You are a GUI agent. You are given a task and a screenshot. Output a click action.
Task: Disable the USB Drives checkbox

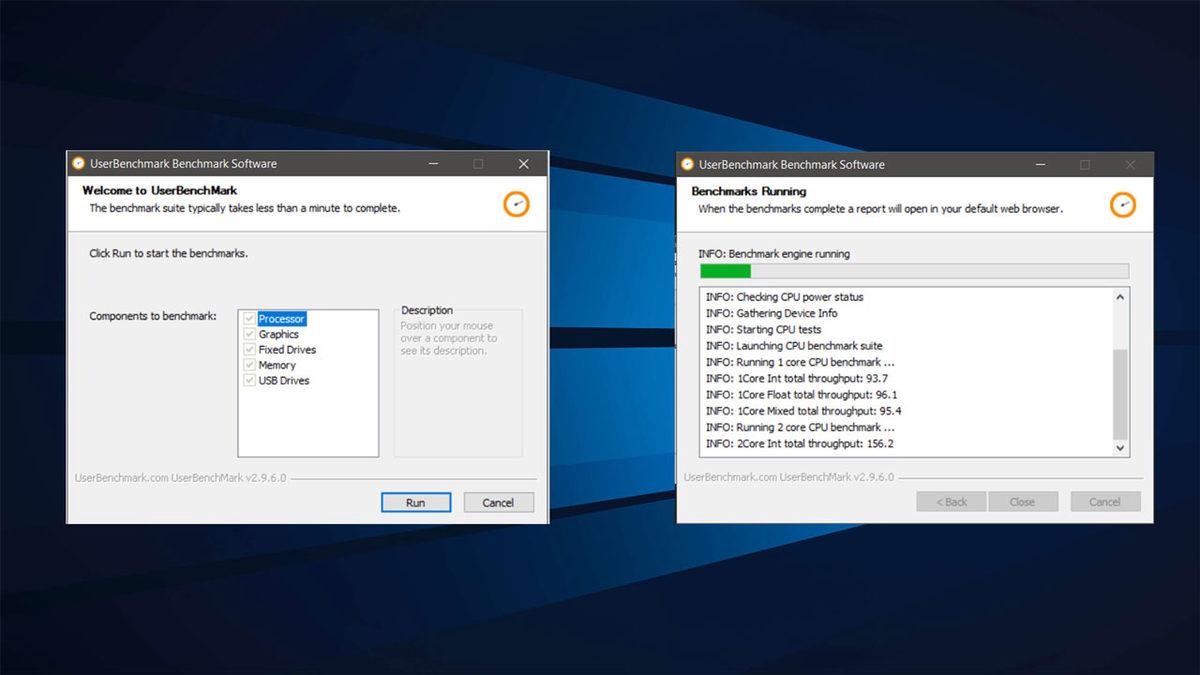pyautogui.click(x=249, y=380)
